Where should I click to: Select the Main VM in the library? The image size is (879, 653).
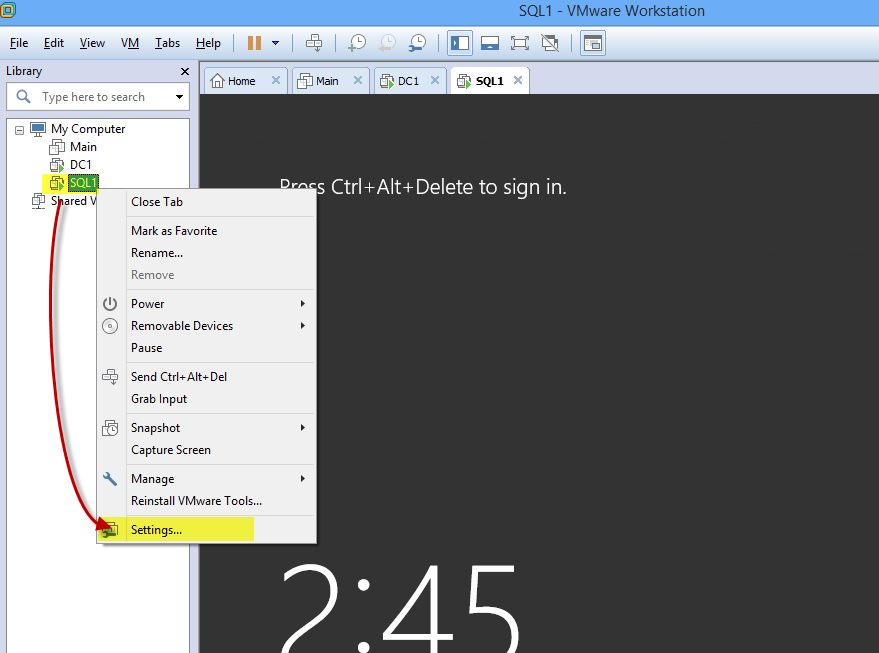(x=83, y=147)
